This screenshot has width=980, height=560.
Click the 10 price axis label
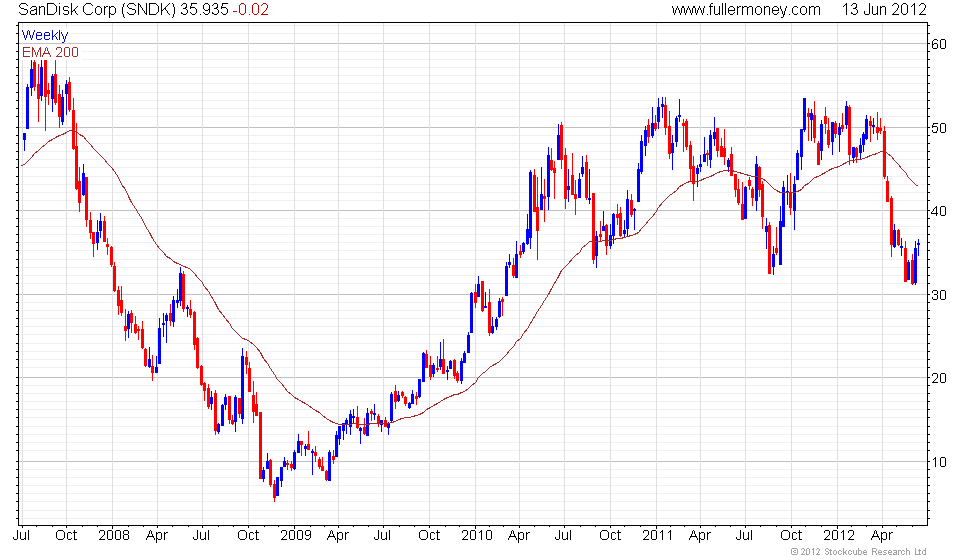point(939,462)
